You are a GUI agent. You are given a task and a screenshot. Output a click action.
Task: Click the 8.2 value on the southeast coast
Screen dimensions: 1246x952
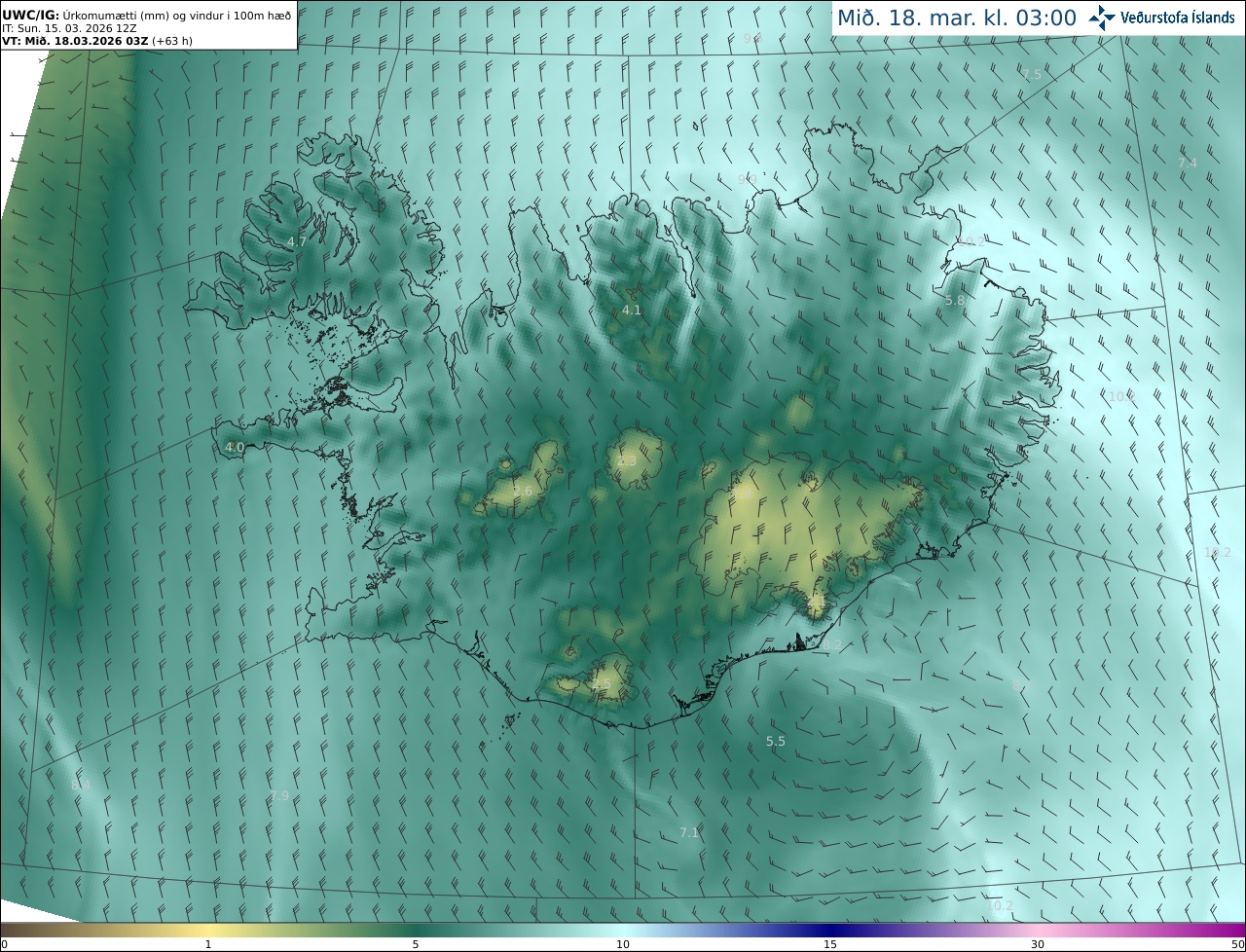(x=830, y=644)
